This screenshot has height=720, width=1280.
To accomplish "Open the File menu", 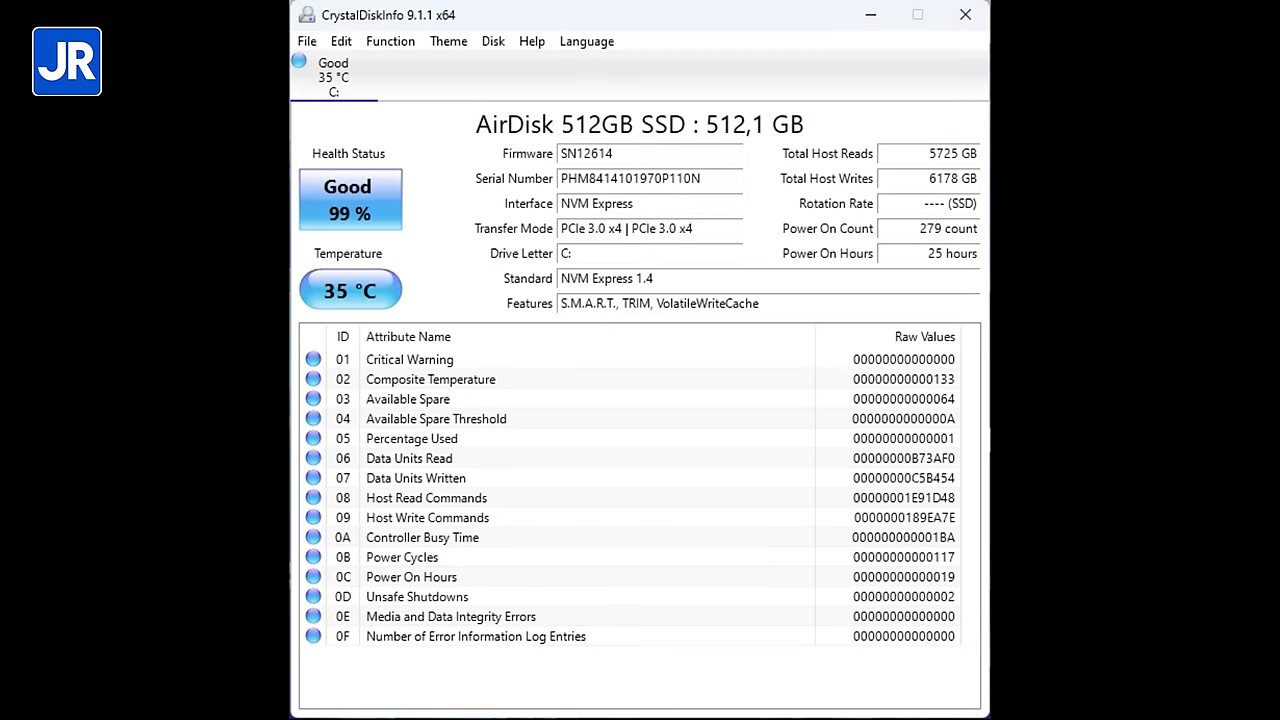I will [x=307, y=41].
